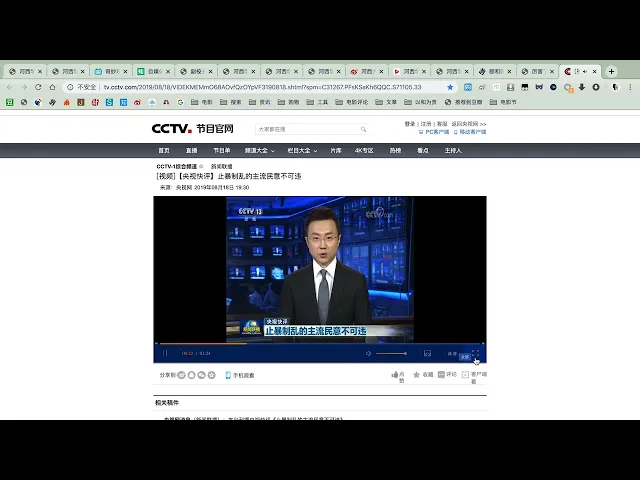Open the 电影 bookmarks folder
The image size is (640, 480).
pyautogui.click(x=202, y=102)
